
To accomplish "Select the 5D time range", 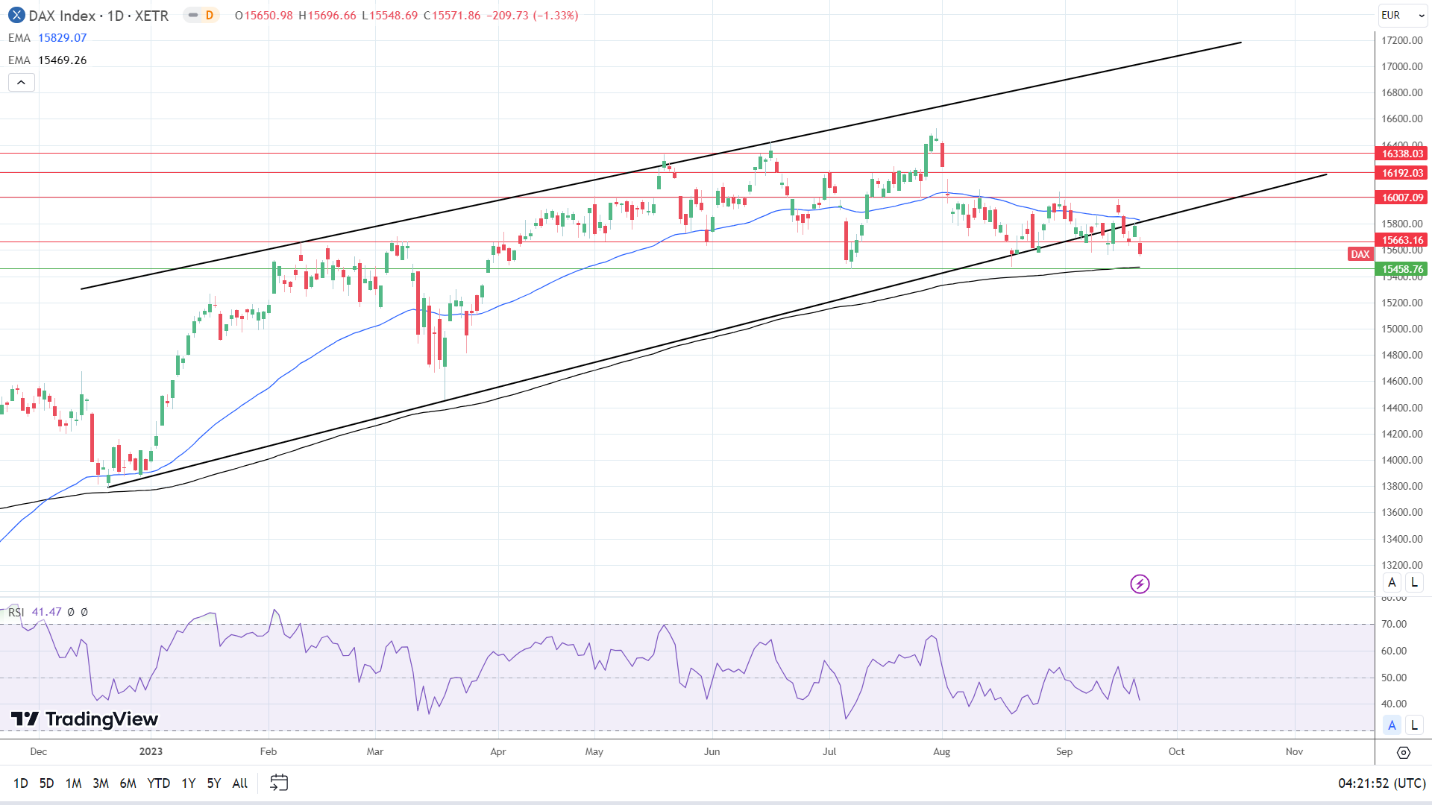I will coord(47,783).
